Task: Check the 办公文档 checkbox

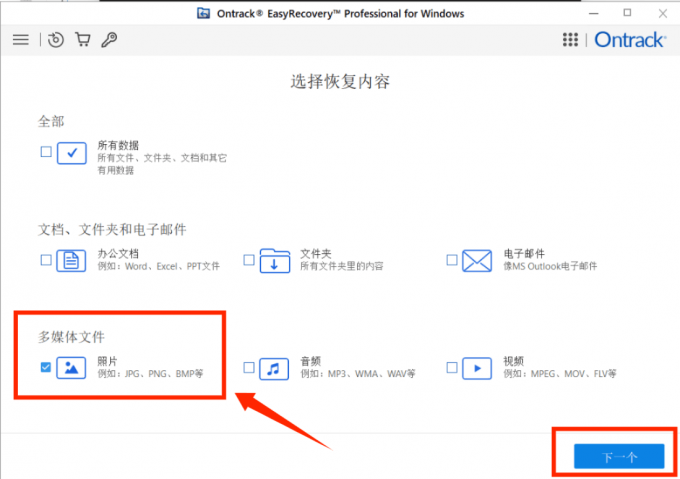Action: pyautogui.click(x=46, y=260)
